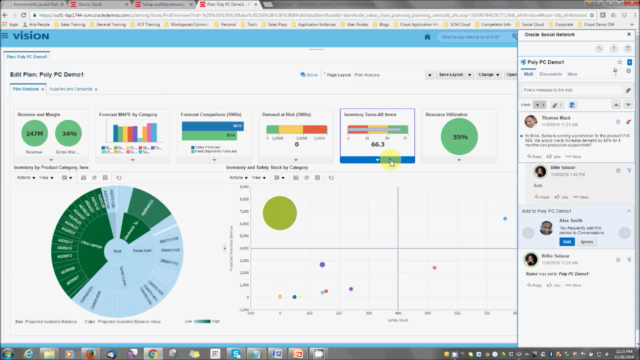Expand the Forecast MAPE by Category tile

[133, 160]
